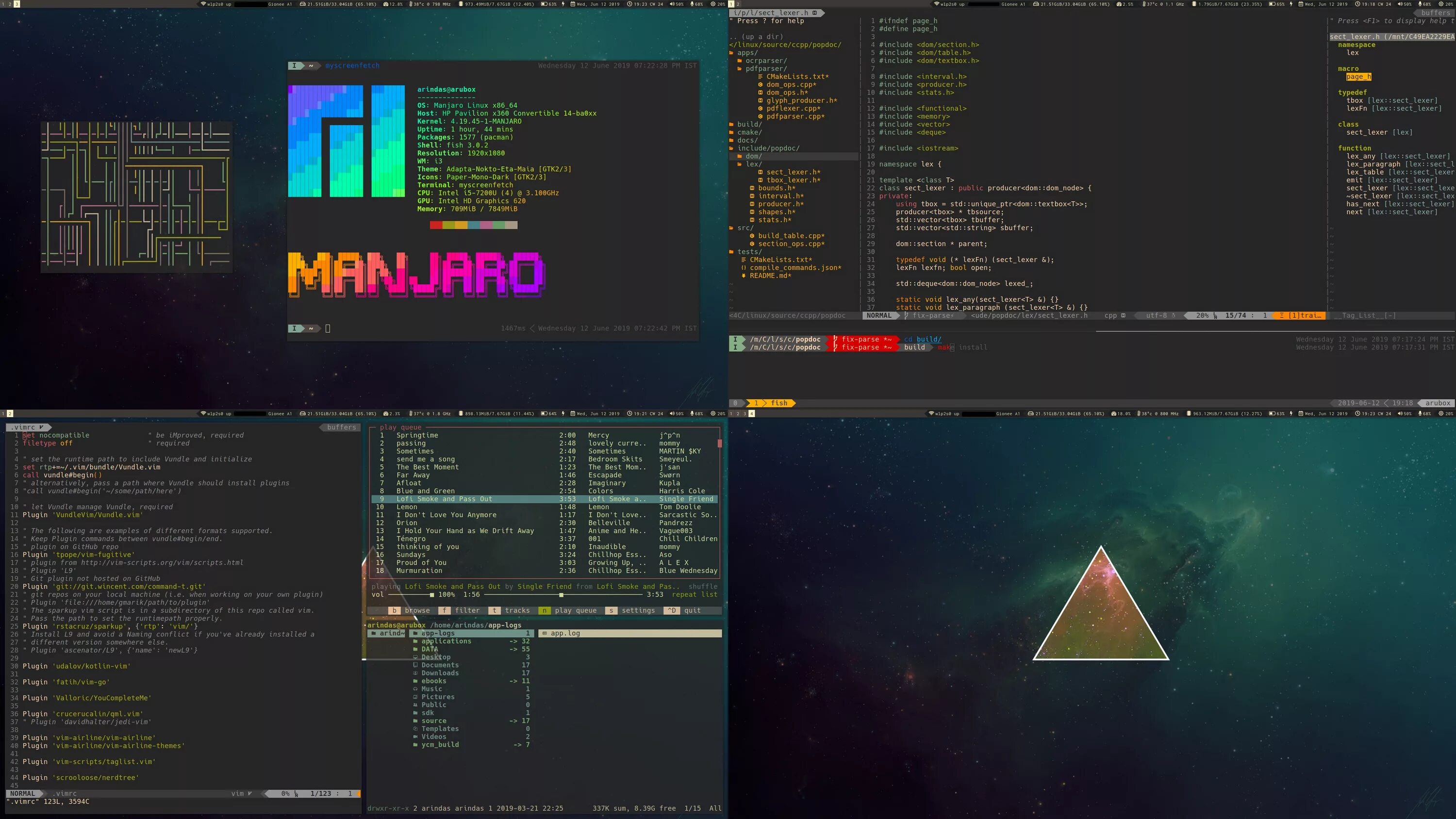Collapse the apps/ folder in NERDTree
This screenshot has width=1456, height=819.
point(731,52)
